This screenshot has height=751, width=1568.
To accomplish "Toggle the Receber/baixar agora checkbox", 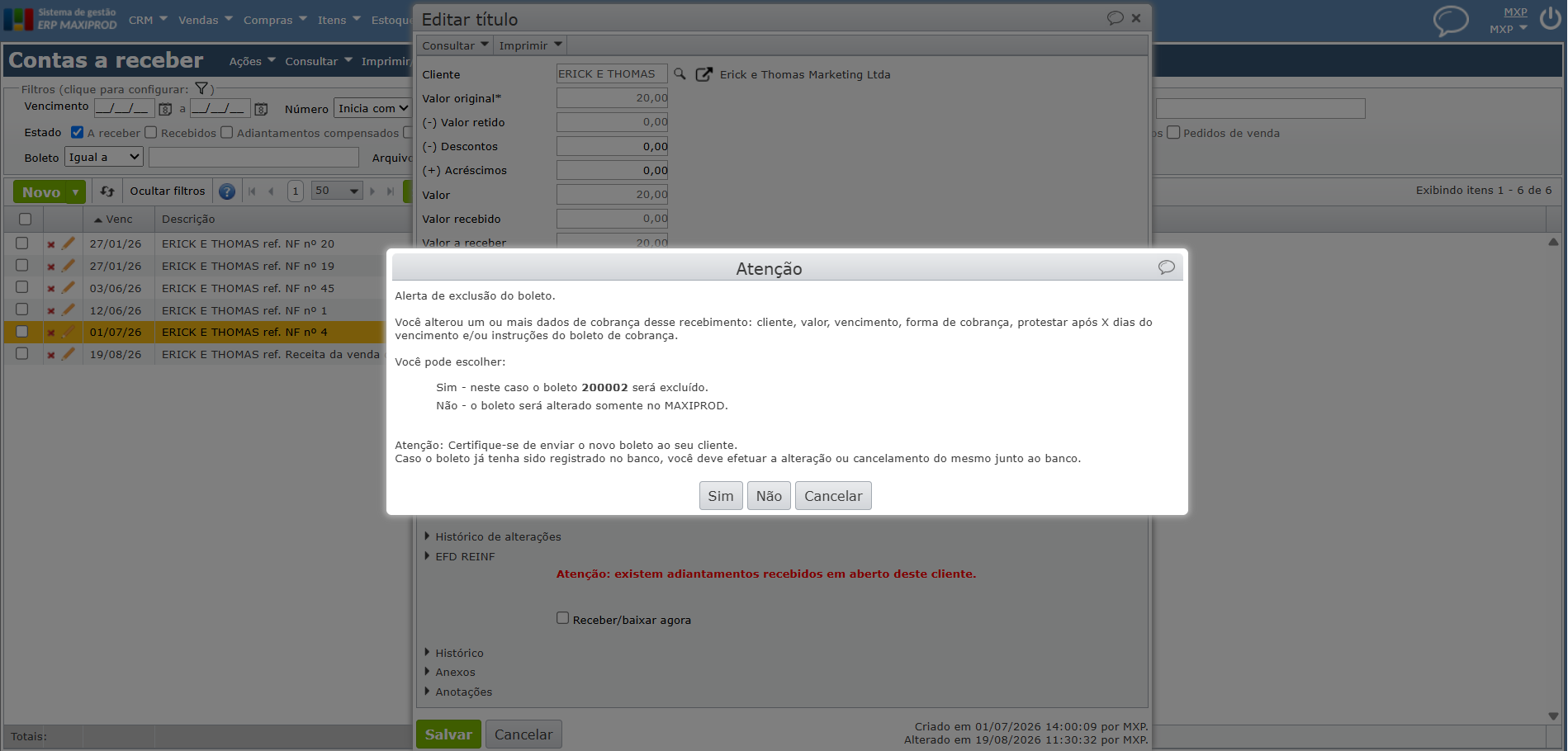I will click(x=563, y=618).
